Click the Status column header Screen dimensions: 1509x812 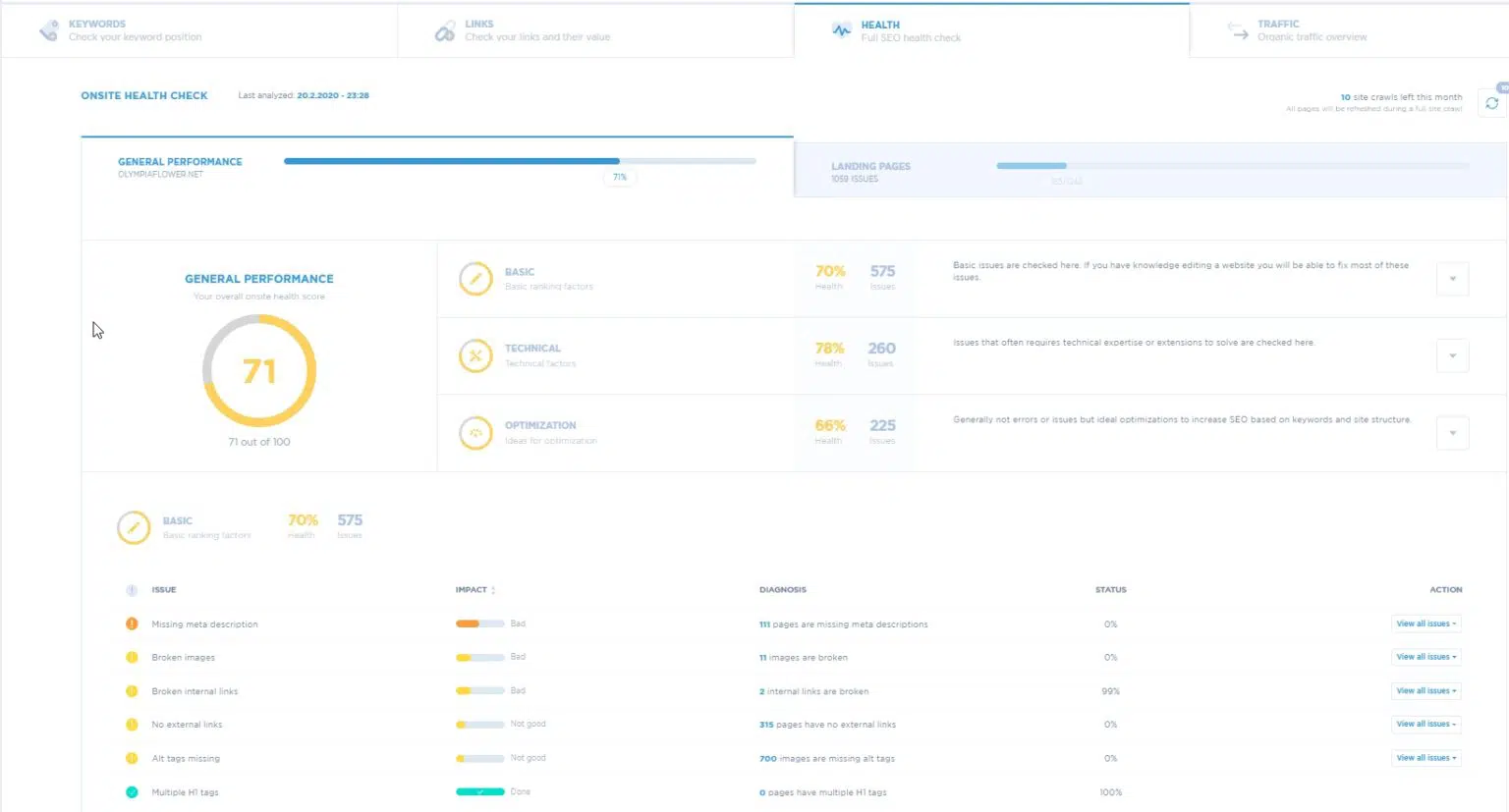(1110, 590)
